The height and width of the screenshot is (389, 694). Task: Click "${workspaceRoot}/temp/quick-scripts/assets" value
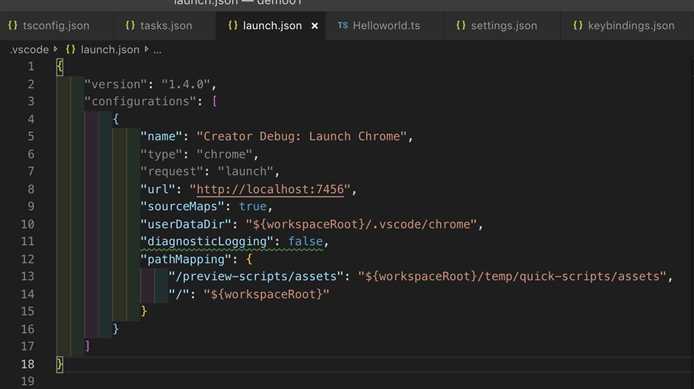pyautogui.click(x=512, y=276)
